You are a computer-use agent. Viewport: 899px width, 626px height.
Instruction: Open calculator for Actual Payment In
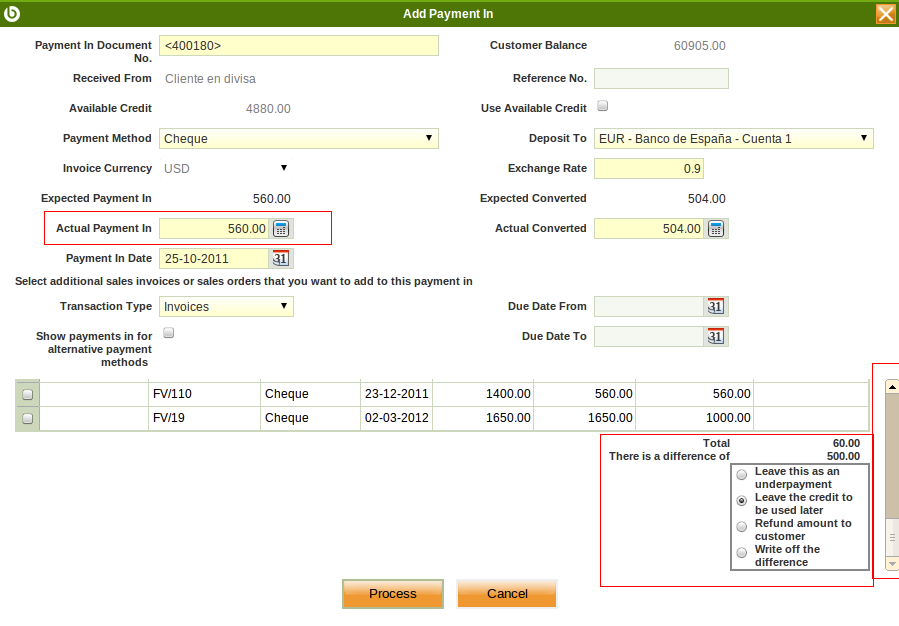(281, 229)
